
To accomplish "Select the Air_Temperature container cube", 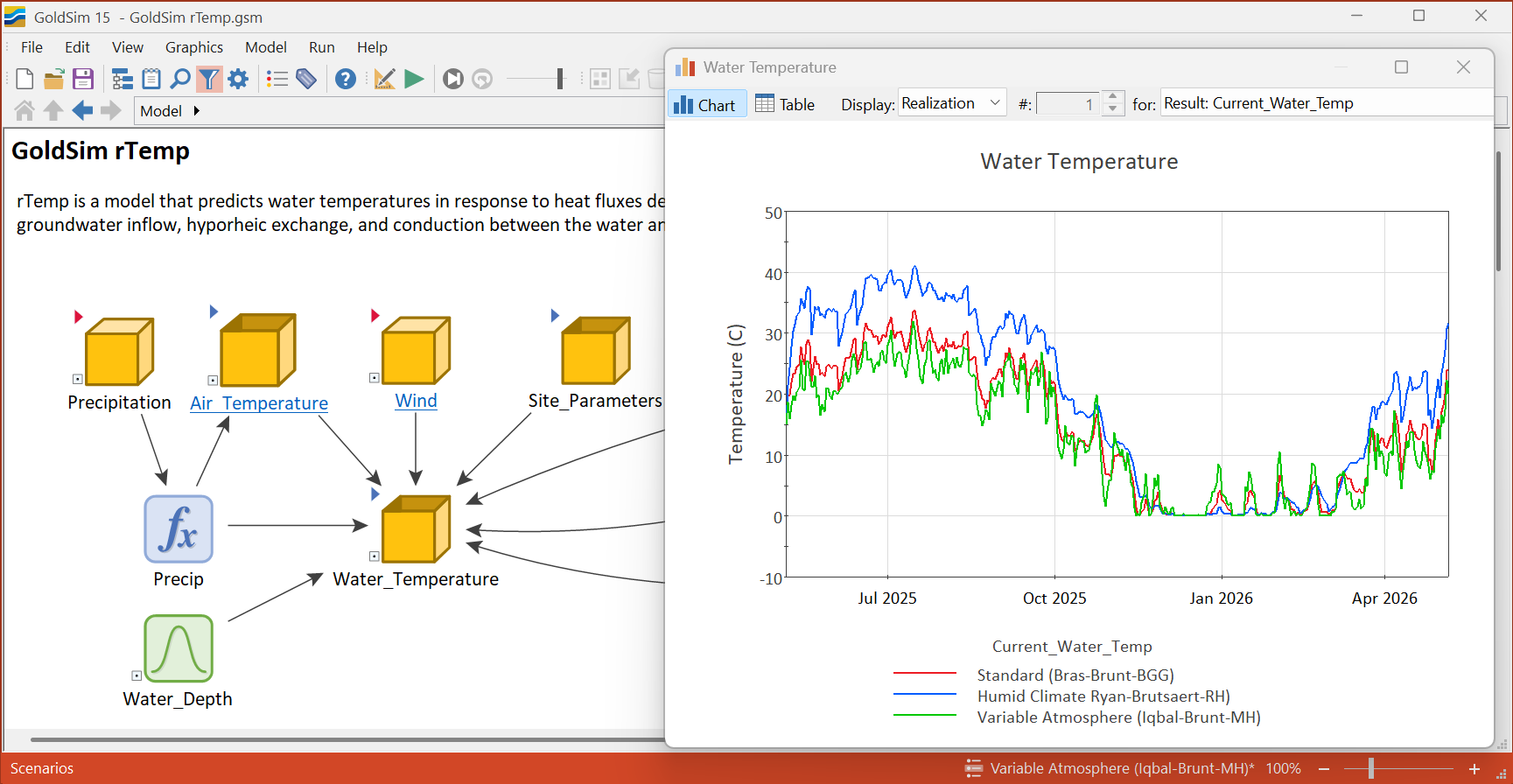I will click(258, 350).
